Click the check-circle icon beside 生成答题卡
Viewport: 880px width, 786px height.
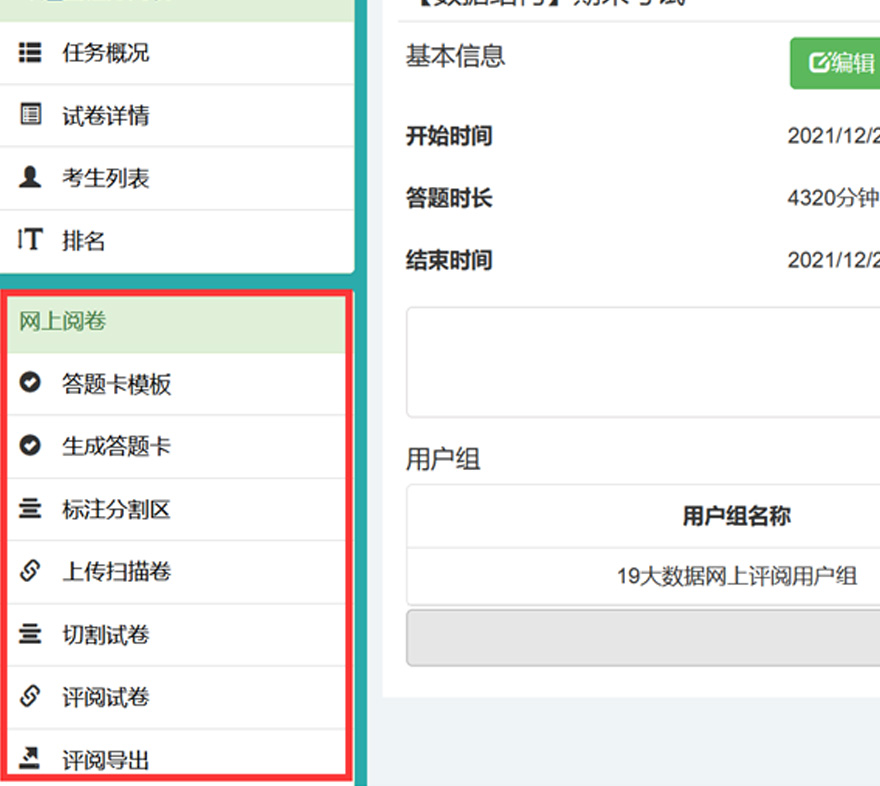click(x=31, y=446)
